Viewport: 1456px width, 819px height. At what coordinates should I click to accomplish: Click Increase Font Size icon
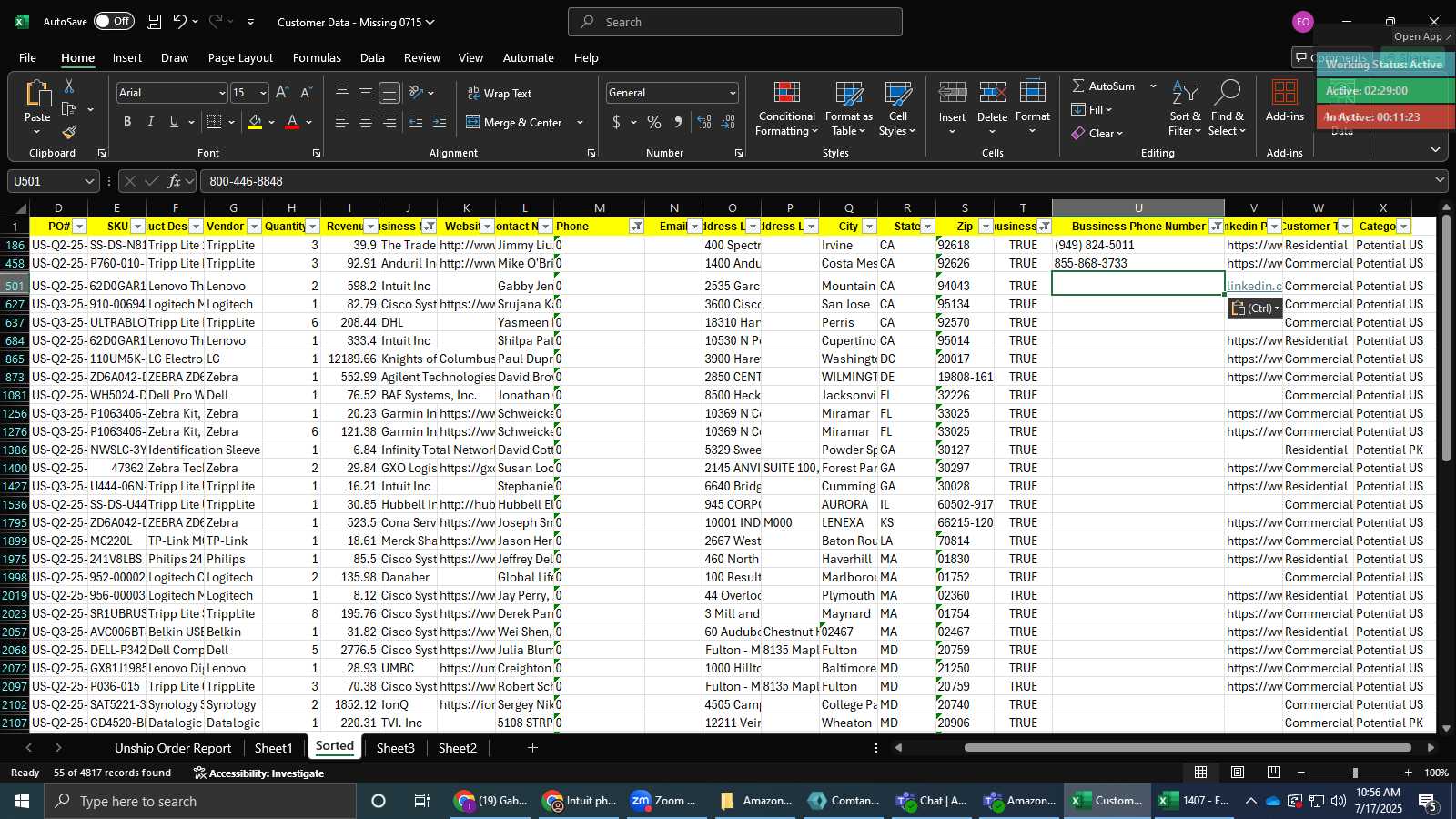(x=282, y=93)
